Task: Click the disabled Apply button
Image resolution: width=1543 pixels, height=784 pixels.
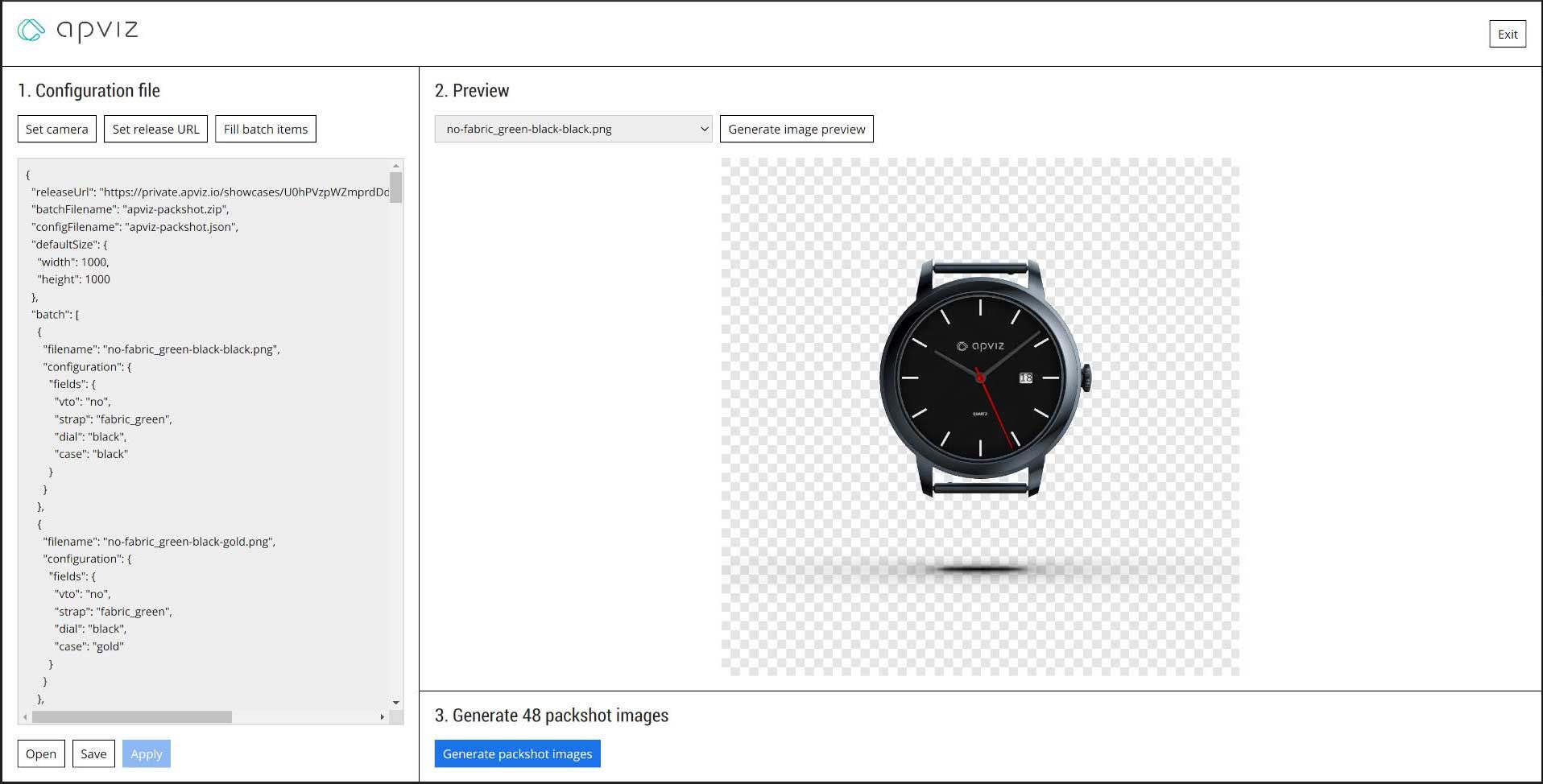Action: (x=146, y=753)
